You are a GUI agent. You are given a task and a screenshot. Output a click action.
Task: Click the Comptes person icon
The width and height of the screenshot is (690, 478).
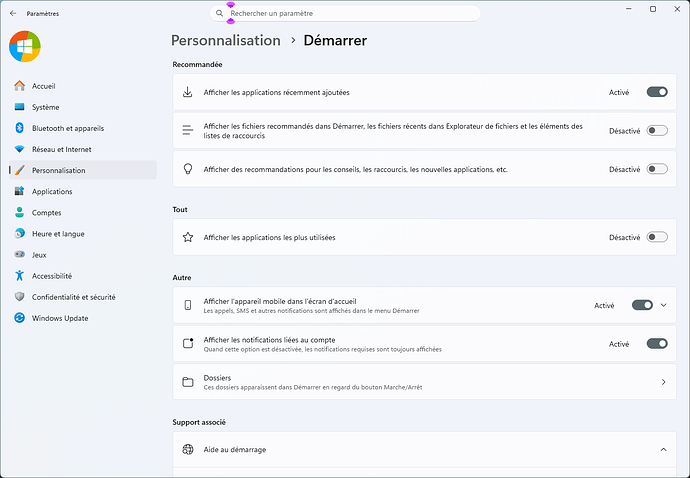tap(19, 212)
